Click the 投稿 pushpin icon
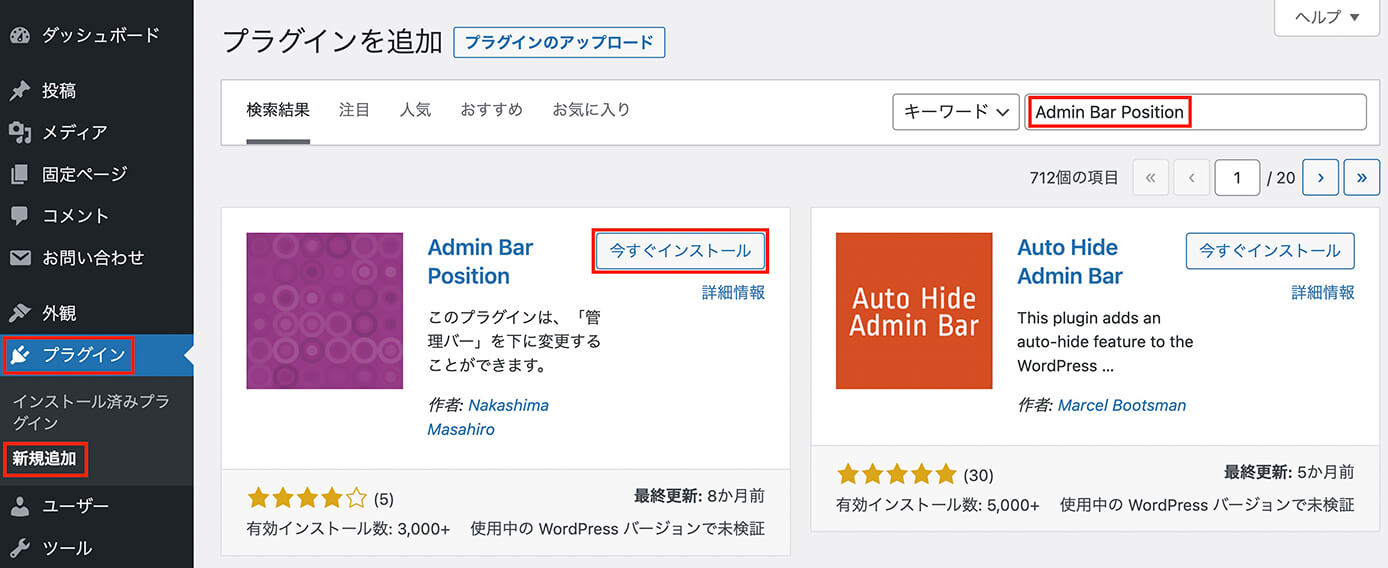Image resolution: width=1388 pixels, height=568 pixels. (x=20, y=91)
